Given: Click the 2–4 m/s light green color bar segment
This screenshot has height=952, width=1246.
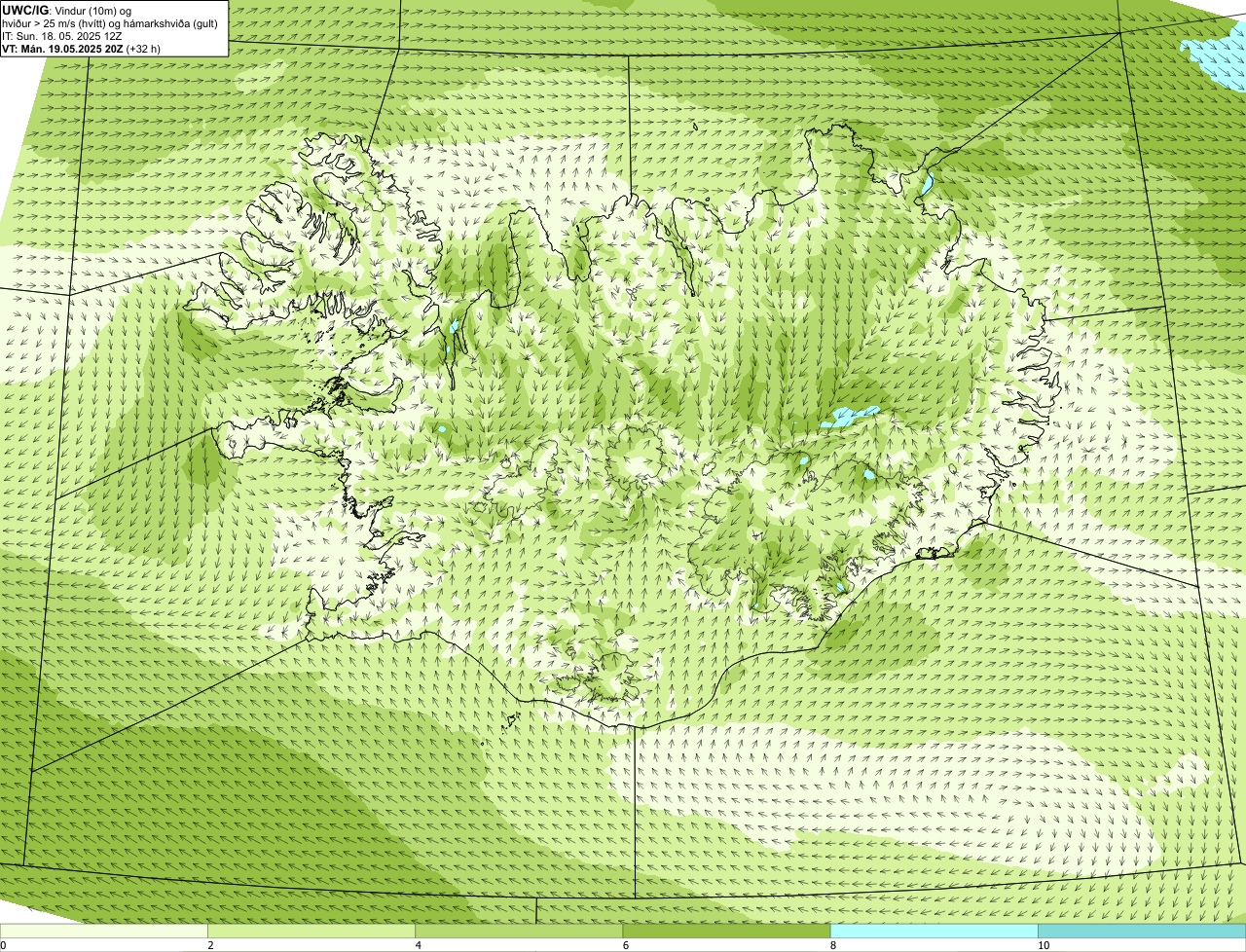Looking at the screenshot, I should coord(311,932).
